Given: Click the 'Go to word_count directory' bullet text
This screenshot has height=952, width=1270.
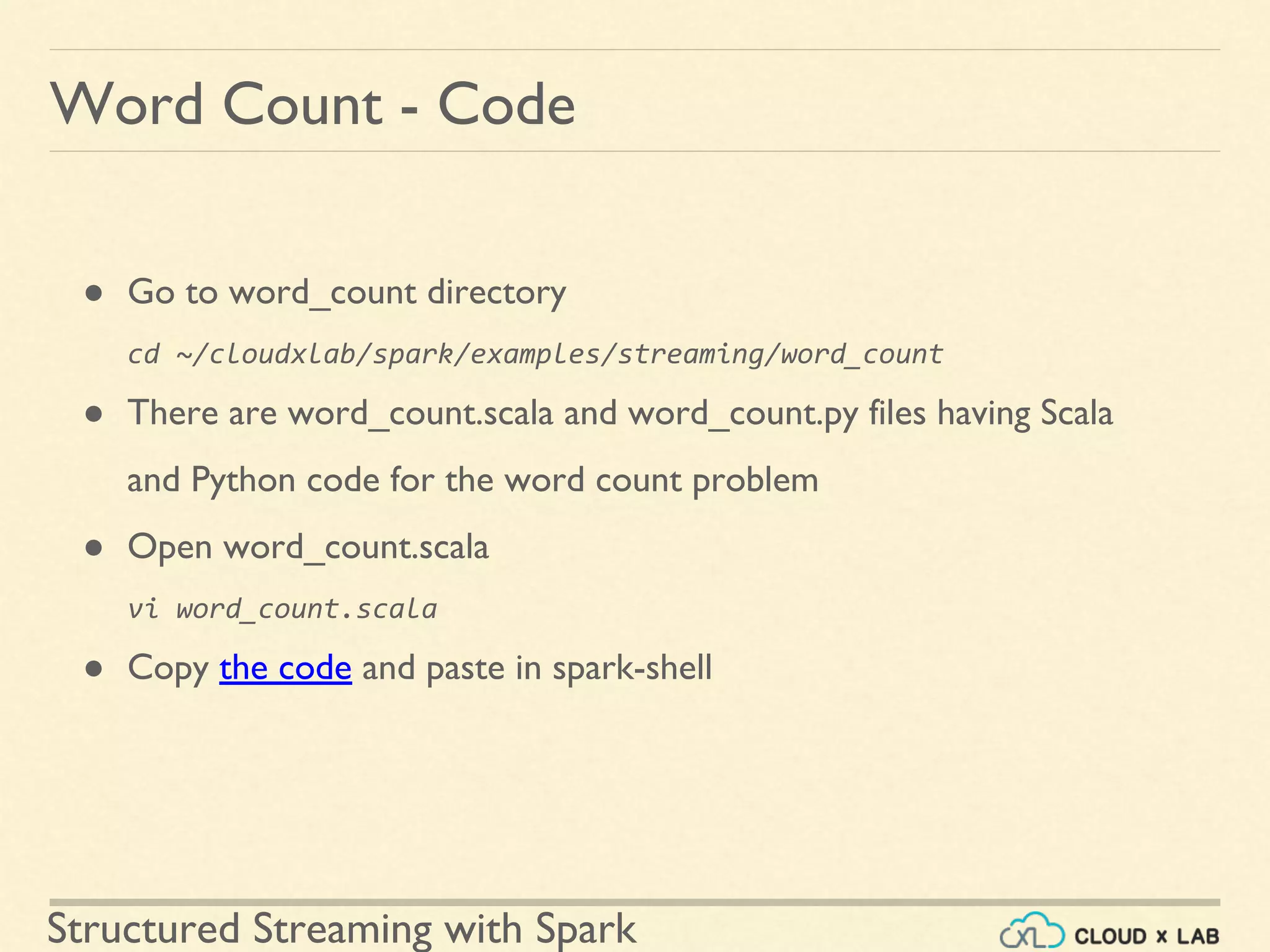Looking at the screenshot, I should (347, 292).
